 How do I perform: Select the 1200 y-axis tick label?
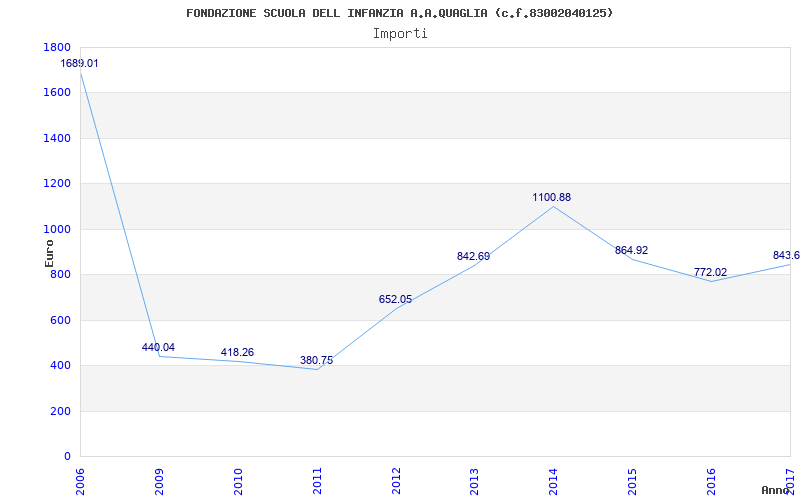point(57,184)
